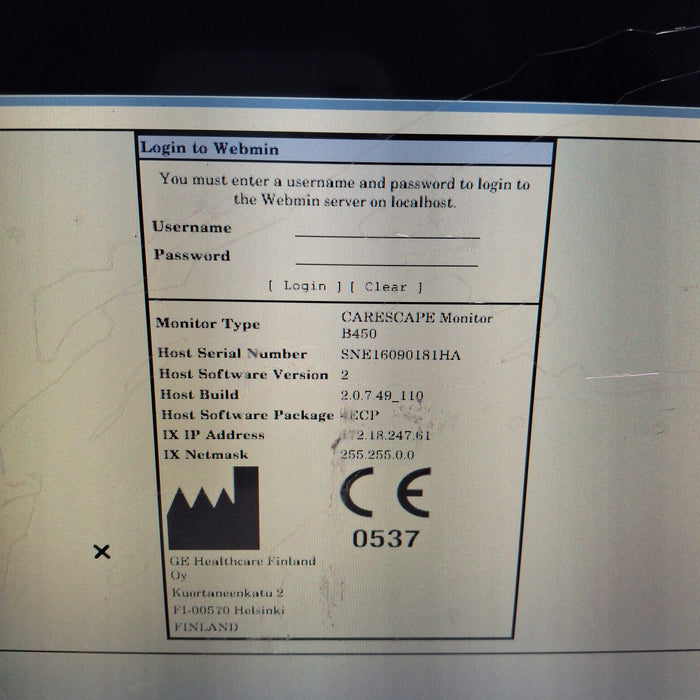
Task: Click the login instruction message text
Action: click(345, 192)
